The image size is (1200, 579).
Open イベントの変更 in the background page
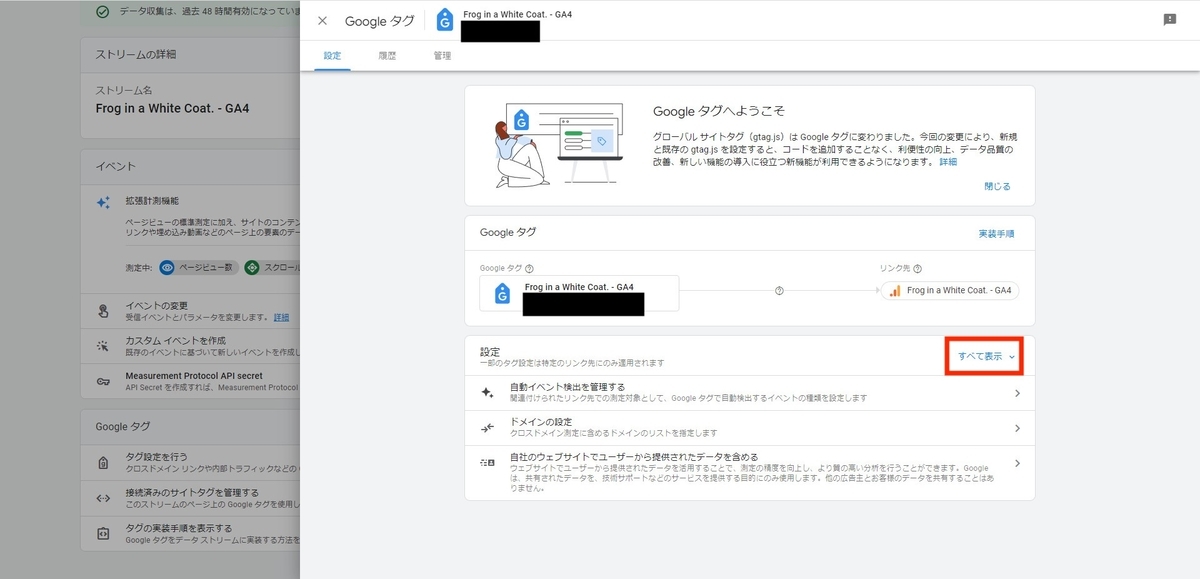[x=190, y=311]
